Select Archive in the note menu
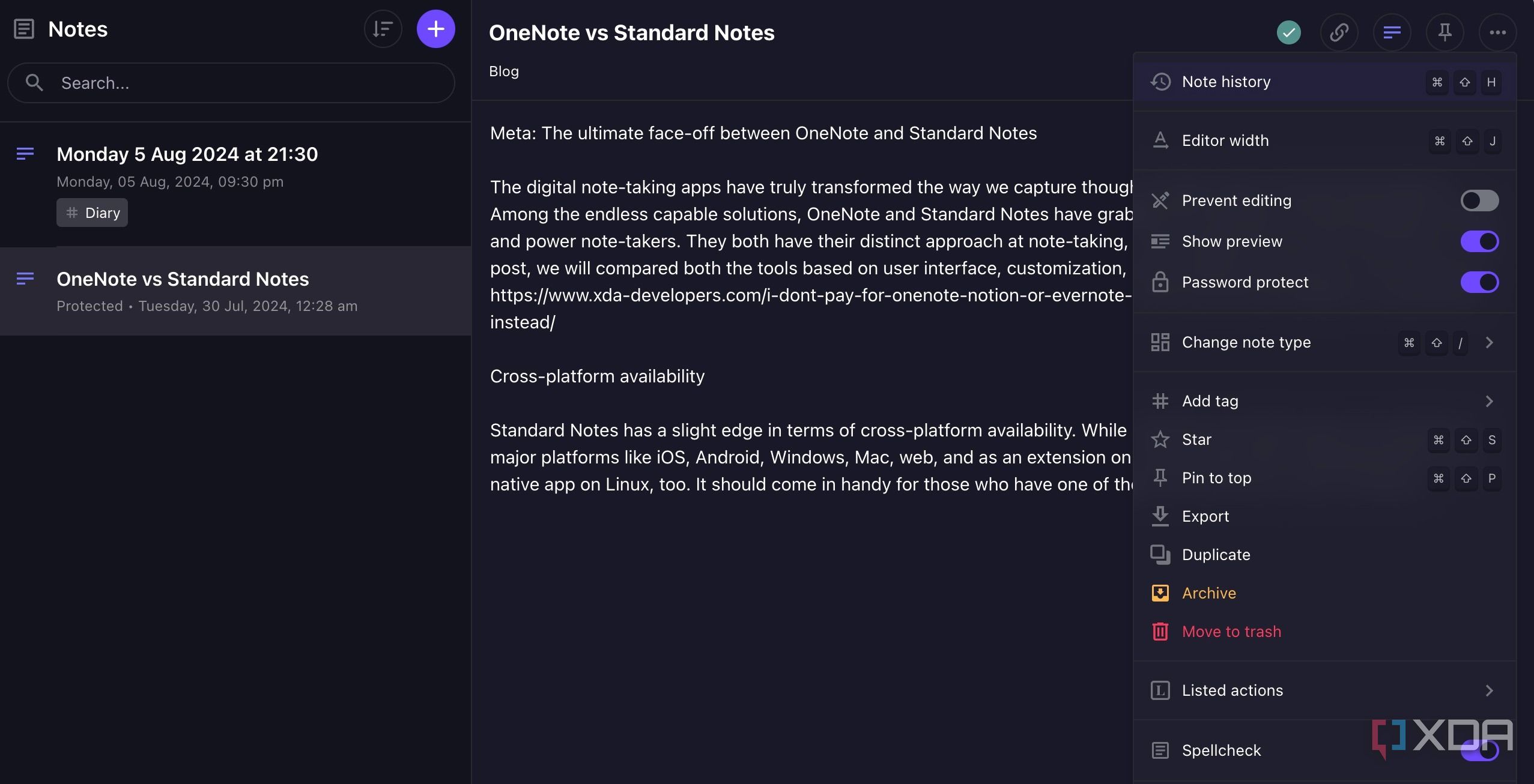 pyautogui.click(x=1208, y=593)
